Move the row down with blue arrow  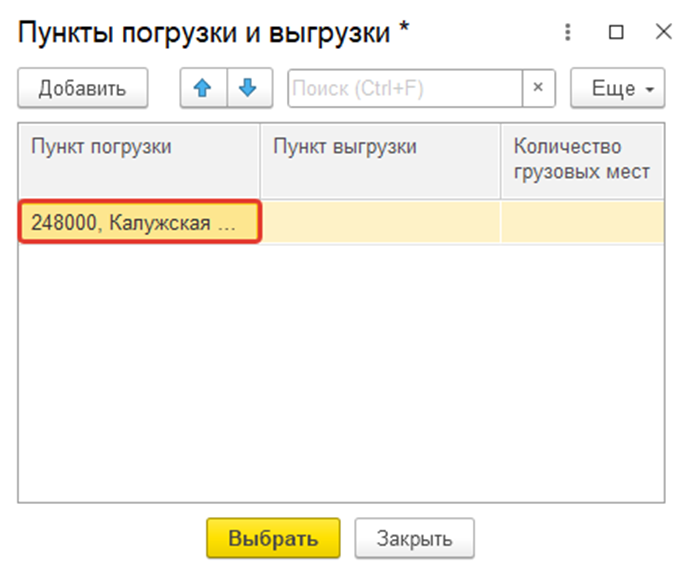point(250,88)
